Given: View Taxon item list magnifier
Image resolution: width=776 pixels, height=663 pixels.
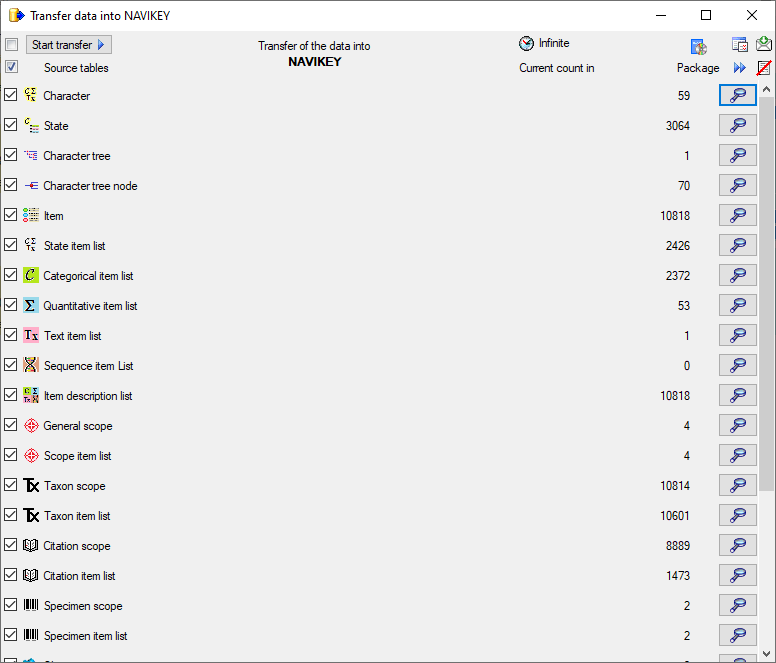Looking at the screenshot, I should pyautogui.click(x=737, y=516).
